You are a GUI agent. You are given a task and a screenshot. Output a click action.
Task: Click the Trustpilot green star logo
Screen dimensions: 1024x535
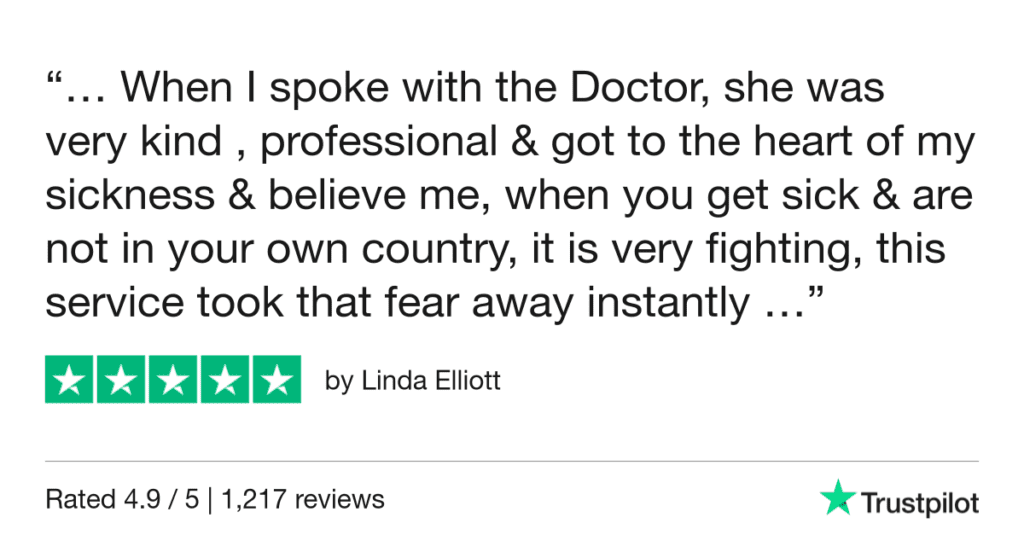tap(834, 496)
